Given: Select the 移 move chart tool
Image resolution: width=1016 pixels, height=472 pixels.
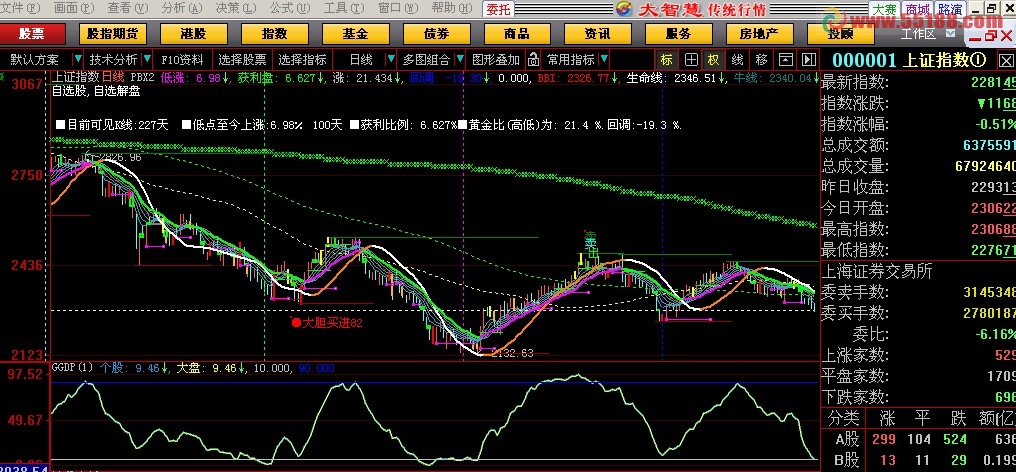Looking at the screenshot, I should pos(761,60).
